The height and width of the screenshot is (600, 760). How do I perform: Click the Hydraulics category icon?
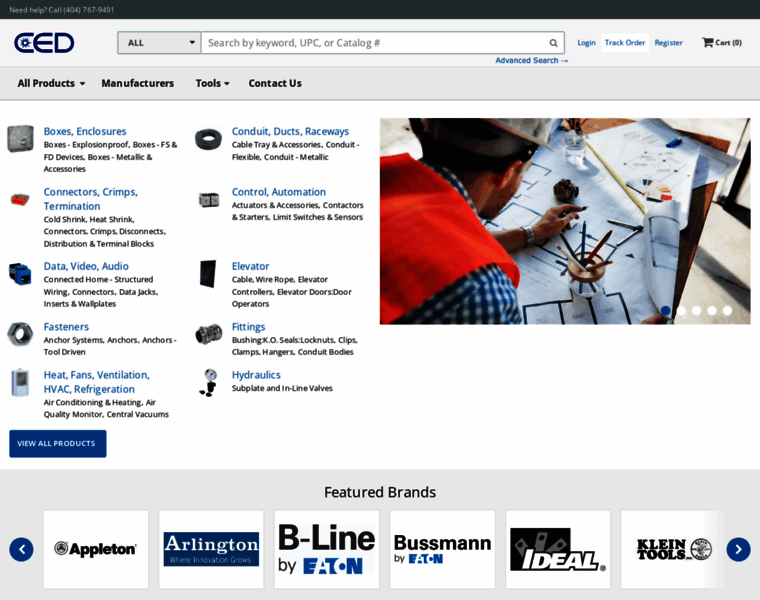[x=208, y=382]
